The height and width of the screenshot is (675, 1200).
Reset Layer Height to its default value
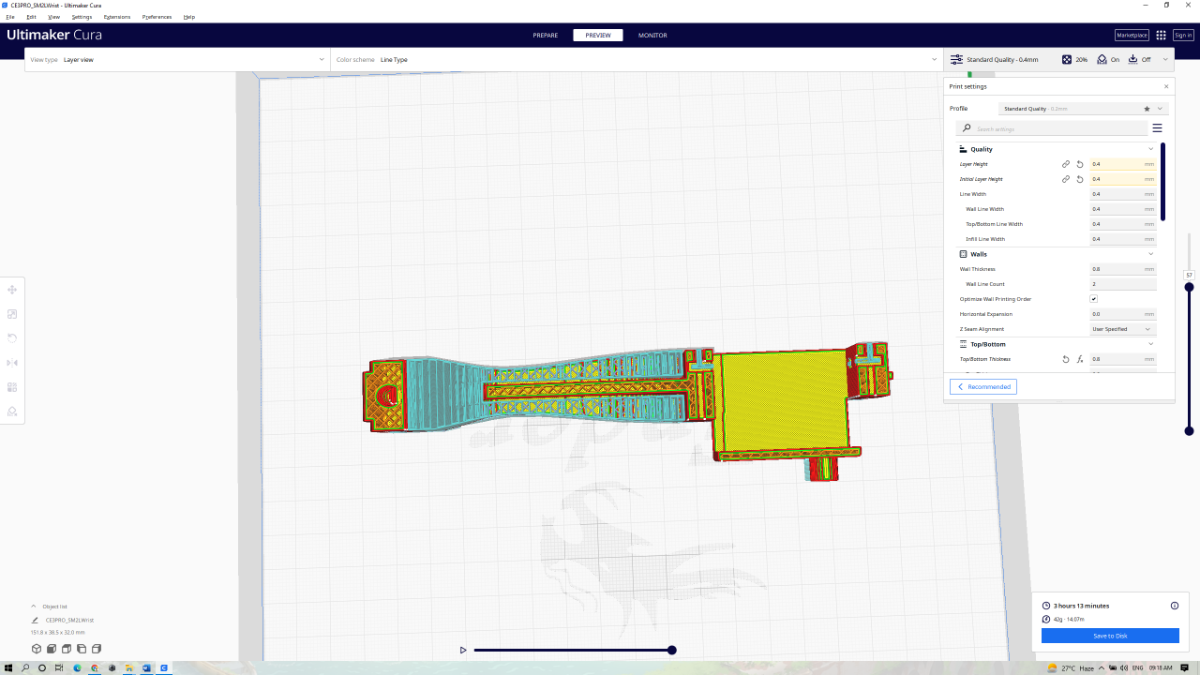(x=1080, y=164)
